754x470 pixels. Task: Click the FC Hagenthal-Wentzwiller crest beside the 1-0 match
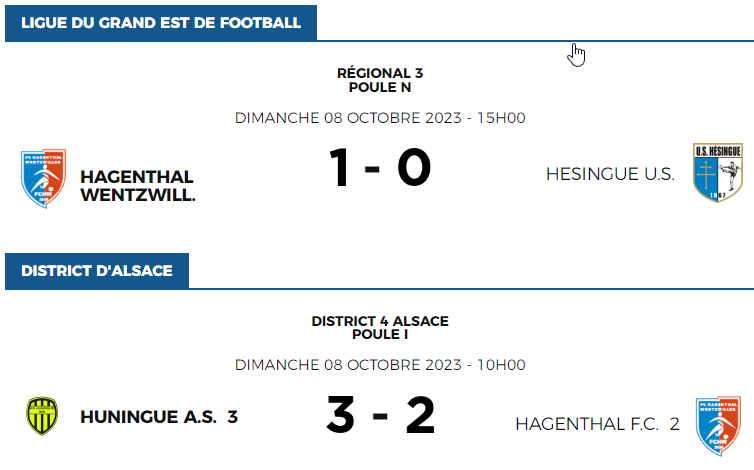coord(43,178)
